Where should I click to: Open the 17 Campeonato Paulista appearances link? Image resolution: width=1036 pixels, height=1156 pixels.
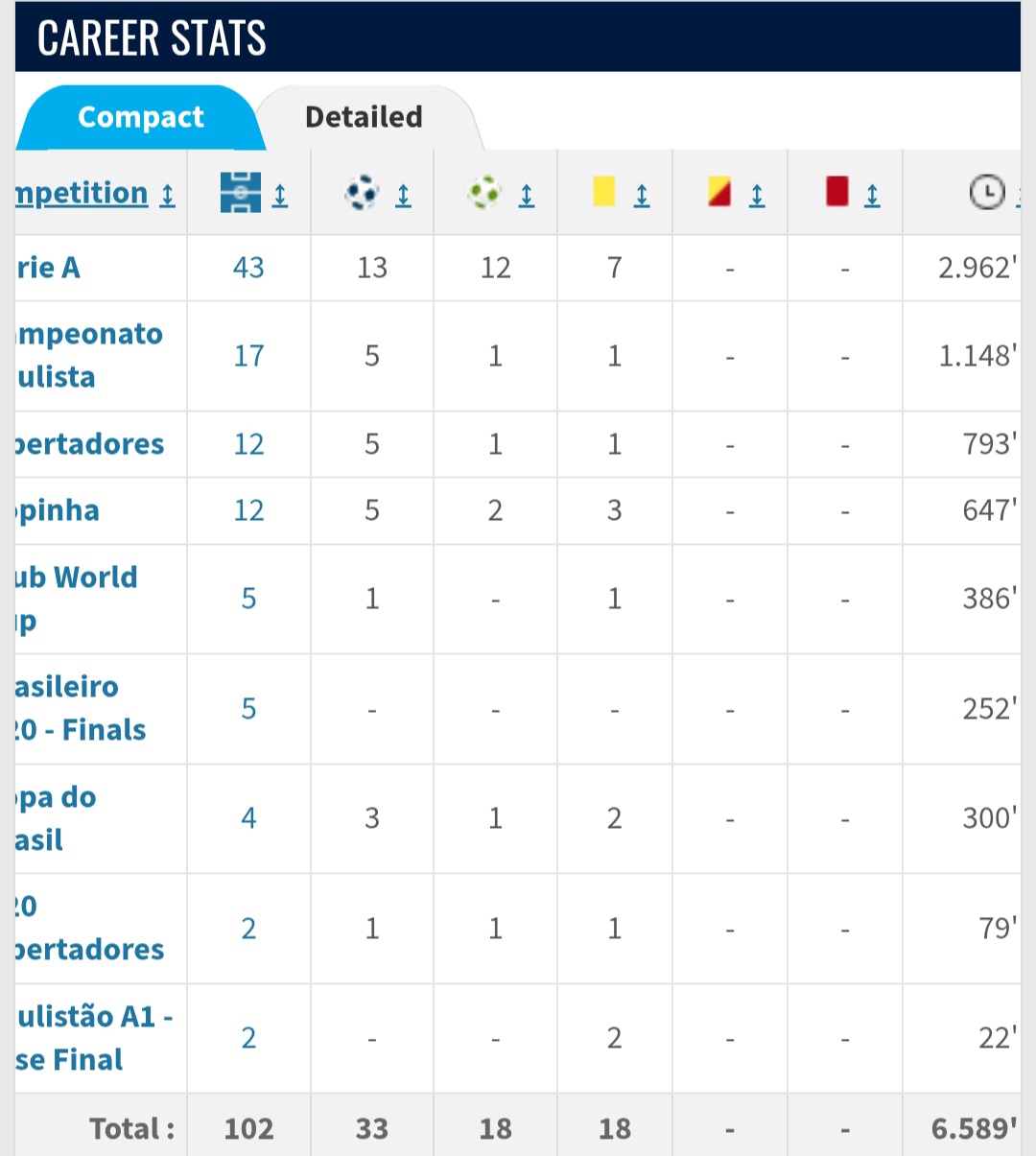point(248,356)
